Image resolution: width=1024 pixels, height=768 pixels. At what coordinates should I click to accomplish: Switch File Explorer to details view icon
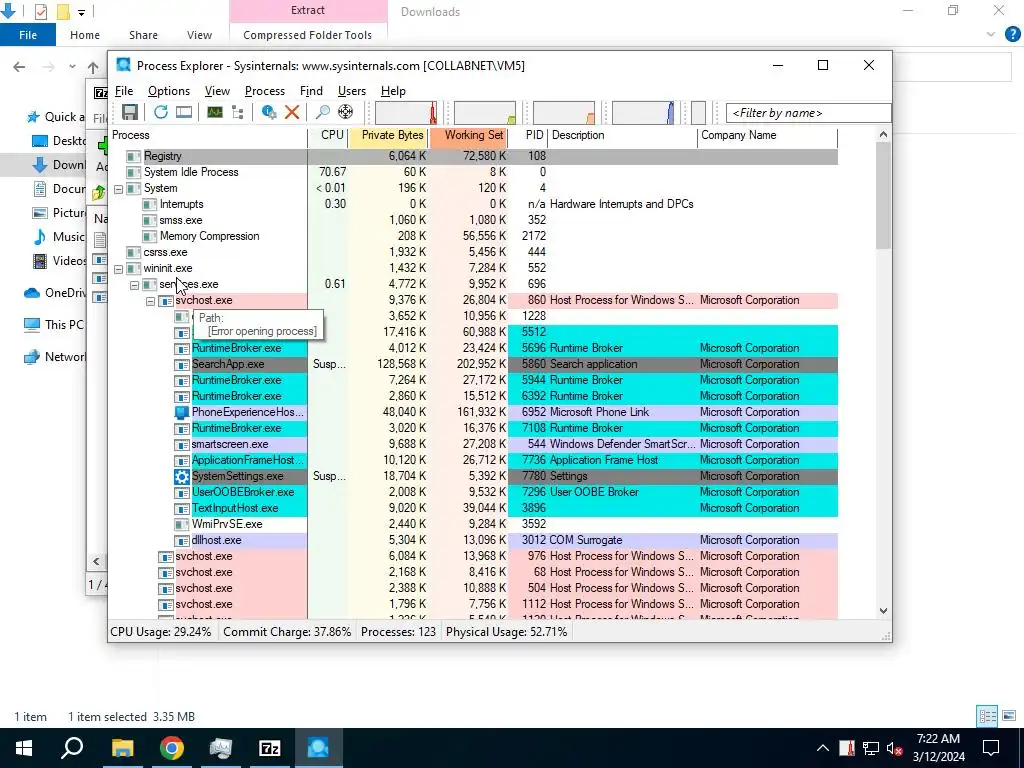pos(987,716)
